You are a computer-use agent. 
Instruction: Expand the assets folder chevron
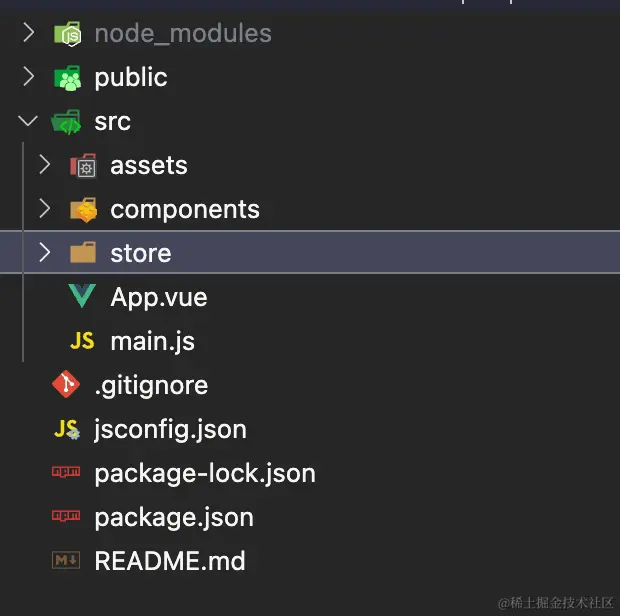pyautogui.click(x=44, y=165)
